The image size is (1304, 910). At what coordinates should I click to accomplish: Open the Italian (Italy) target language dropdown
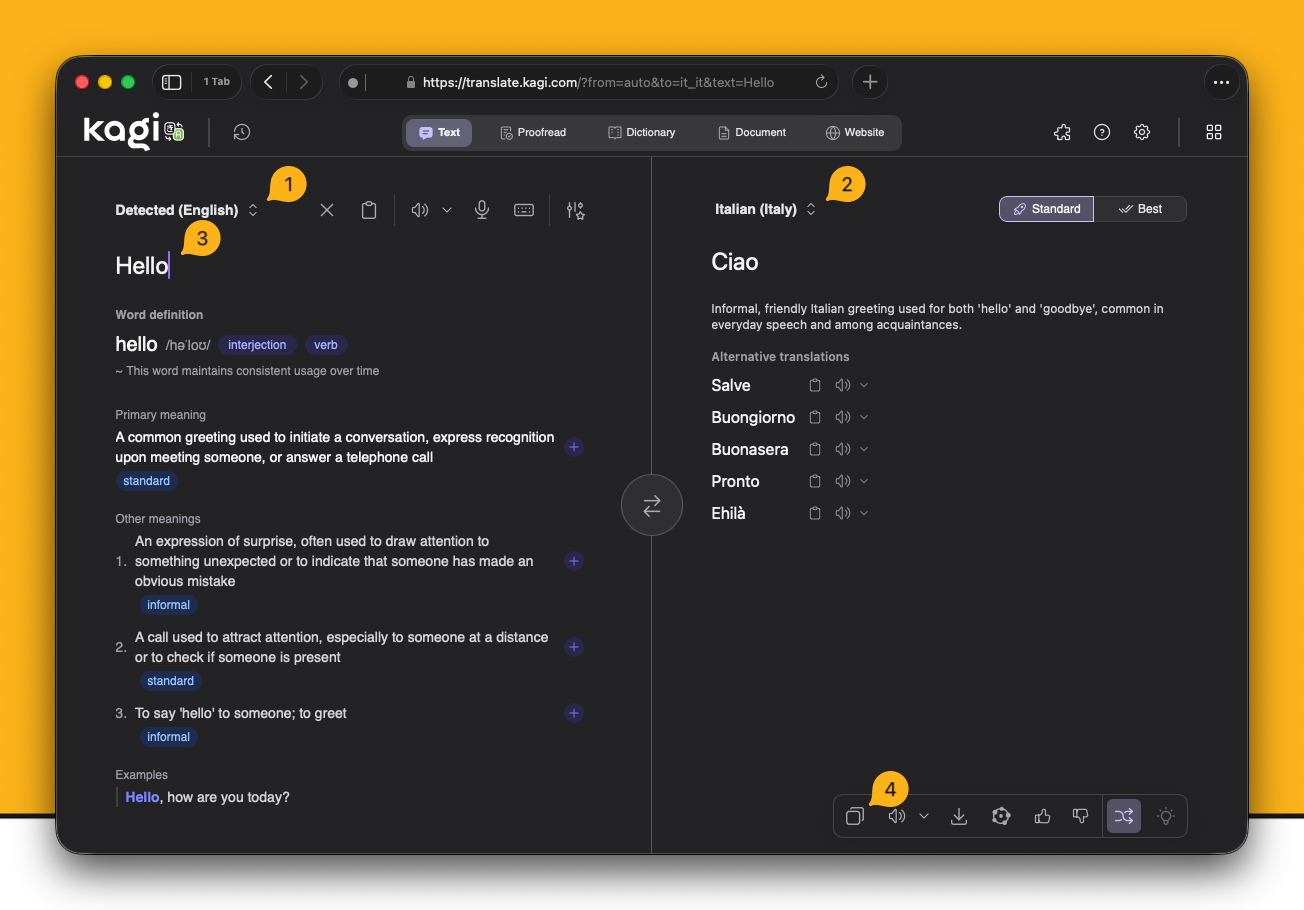(765, 209)
